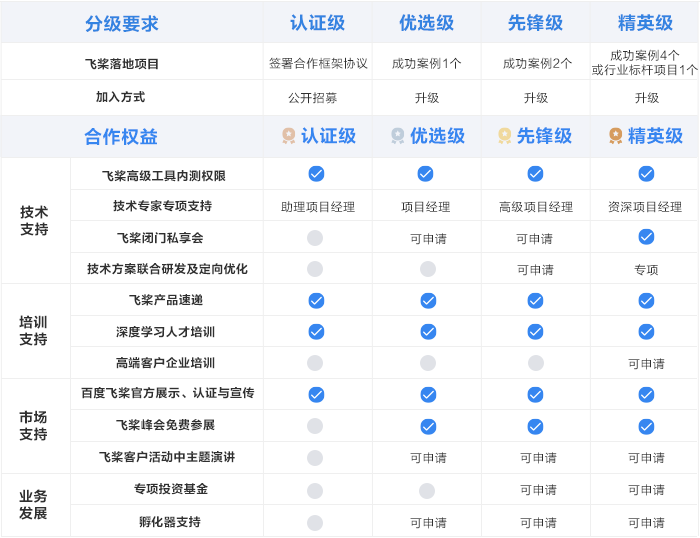Click 认证级 grey dot for 飞桨峰会免费参展

tap(315, 426)
